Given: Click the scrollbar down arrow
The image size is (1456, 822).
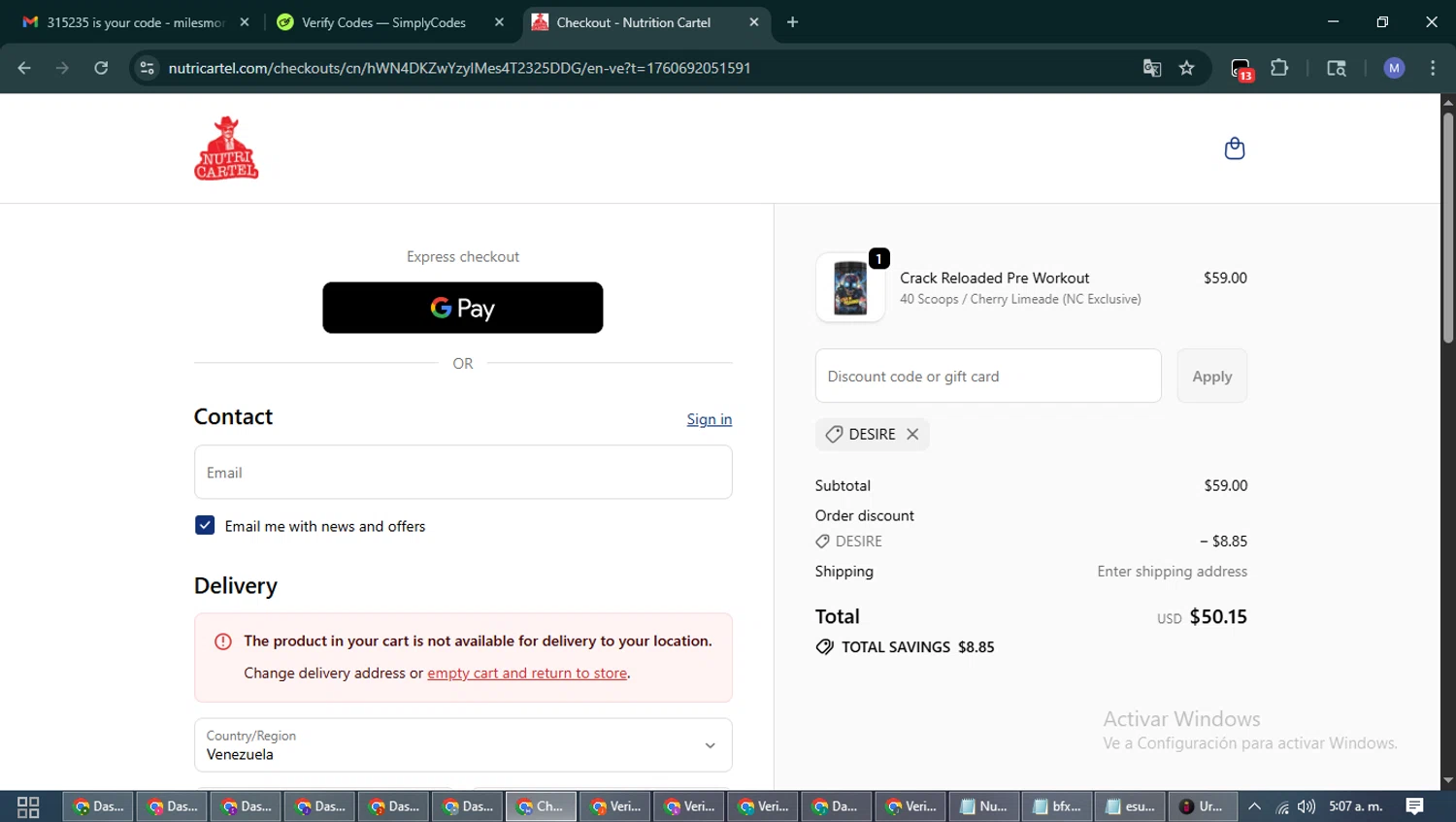Looking at the screenshot, I should pos(1447,780).
